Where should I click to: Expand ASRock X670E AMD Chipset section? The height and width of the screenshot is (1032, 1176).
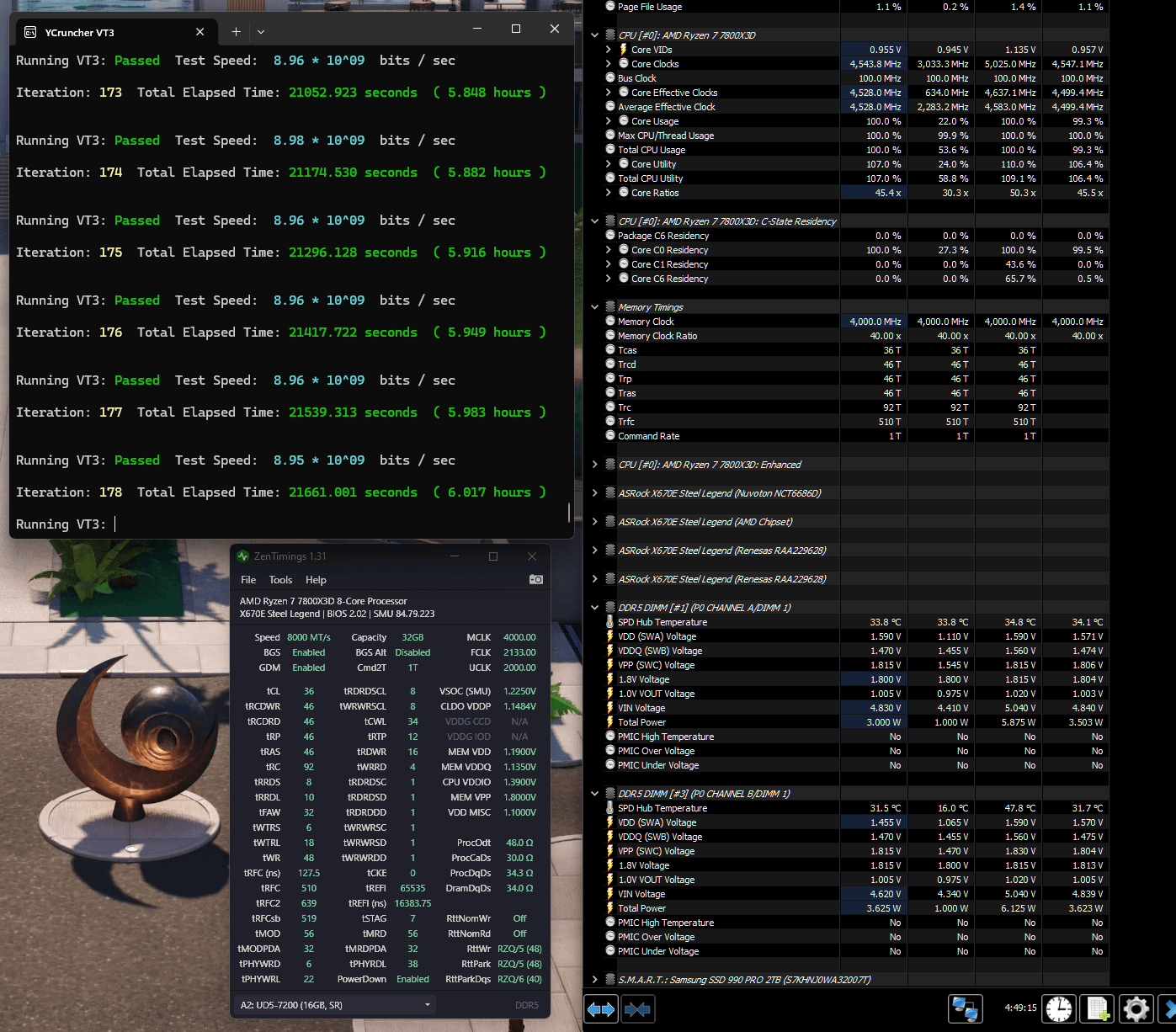(595, 522)
